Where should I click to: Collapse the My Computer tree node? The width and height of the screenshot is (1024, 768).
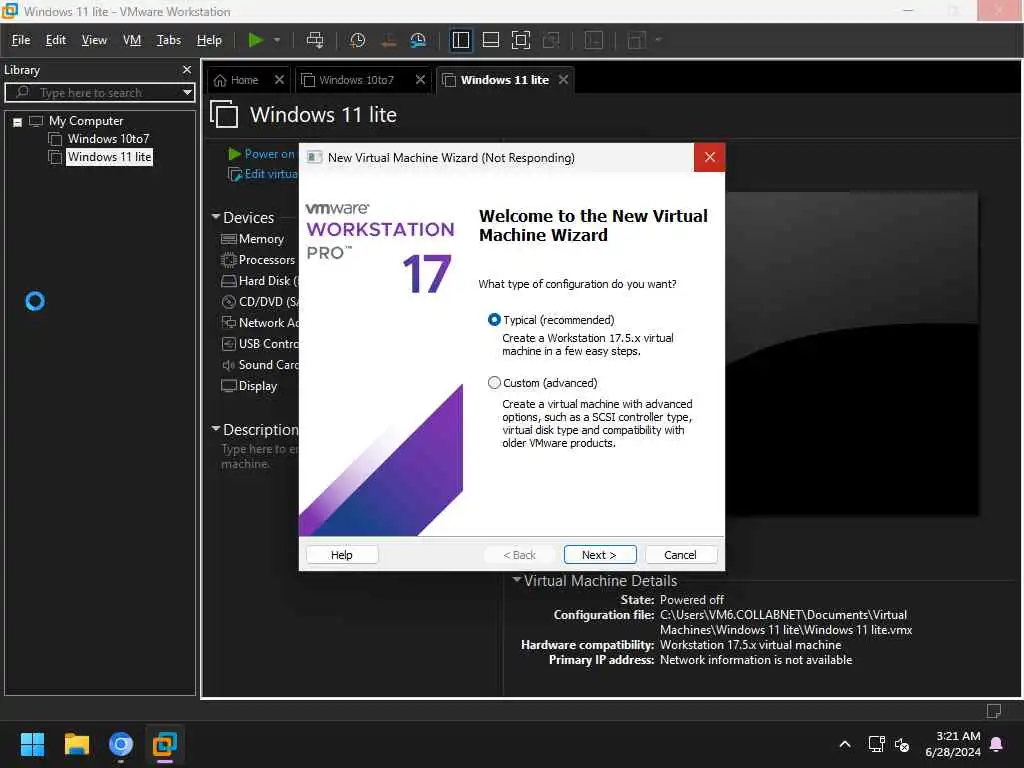tap(18, 121)
